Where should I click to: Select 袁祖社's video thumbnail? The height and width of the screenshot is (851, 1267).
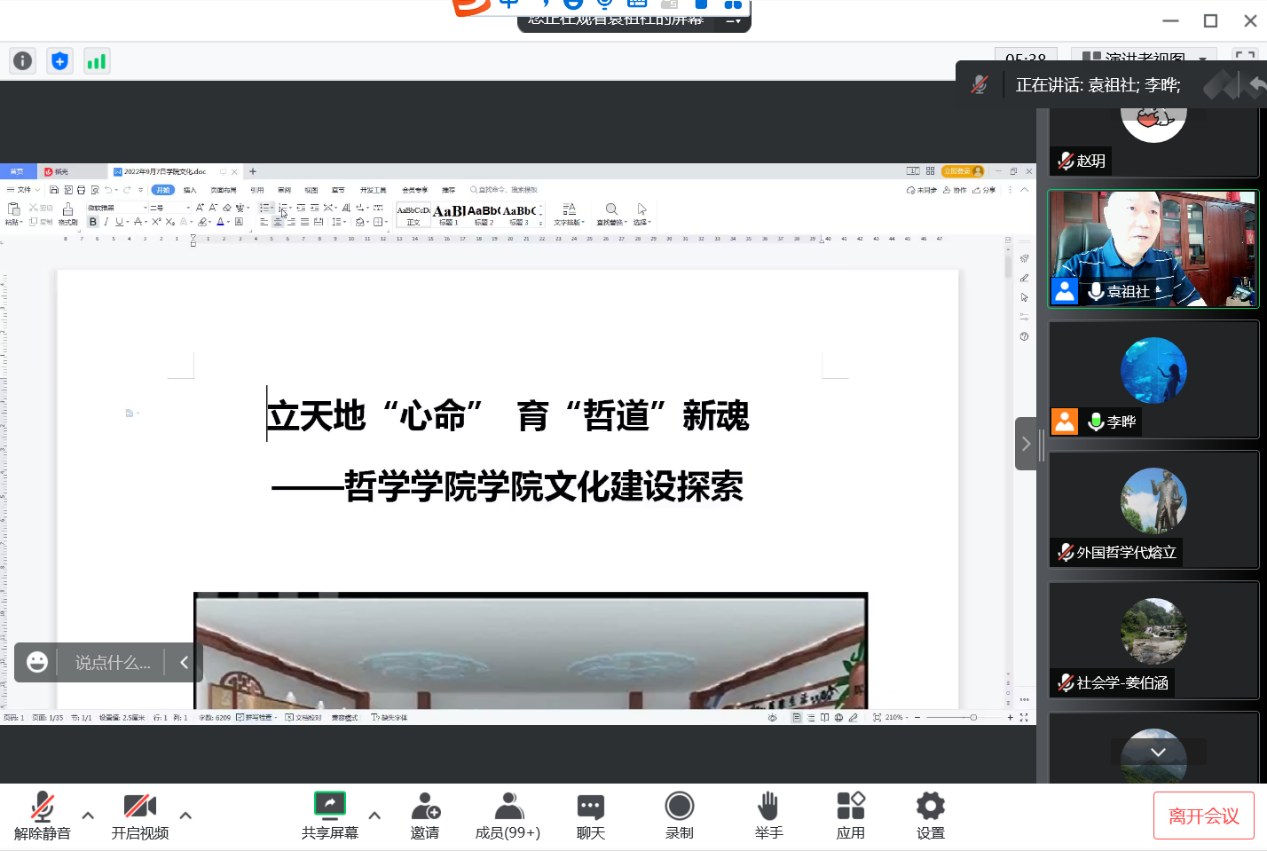pos(1153,249)
